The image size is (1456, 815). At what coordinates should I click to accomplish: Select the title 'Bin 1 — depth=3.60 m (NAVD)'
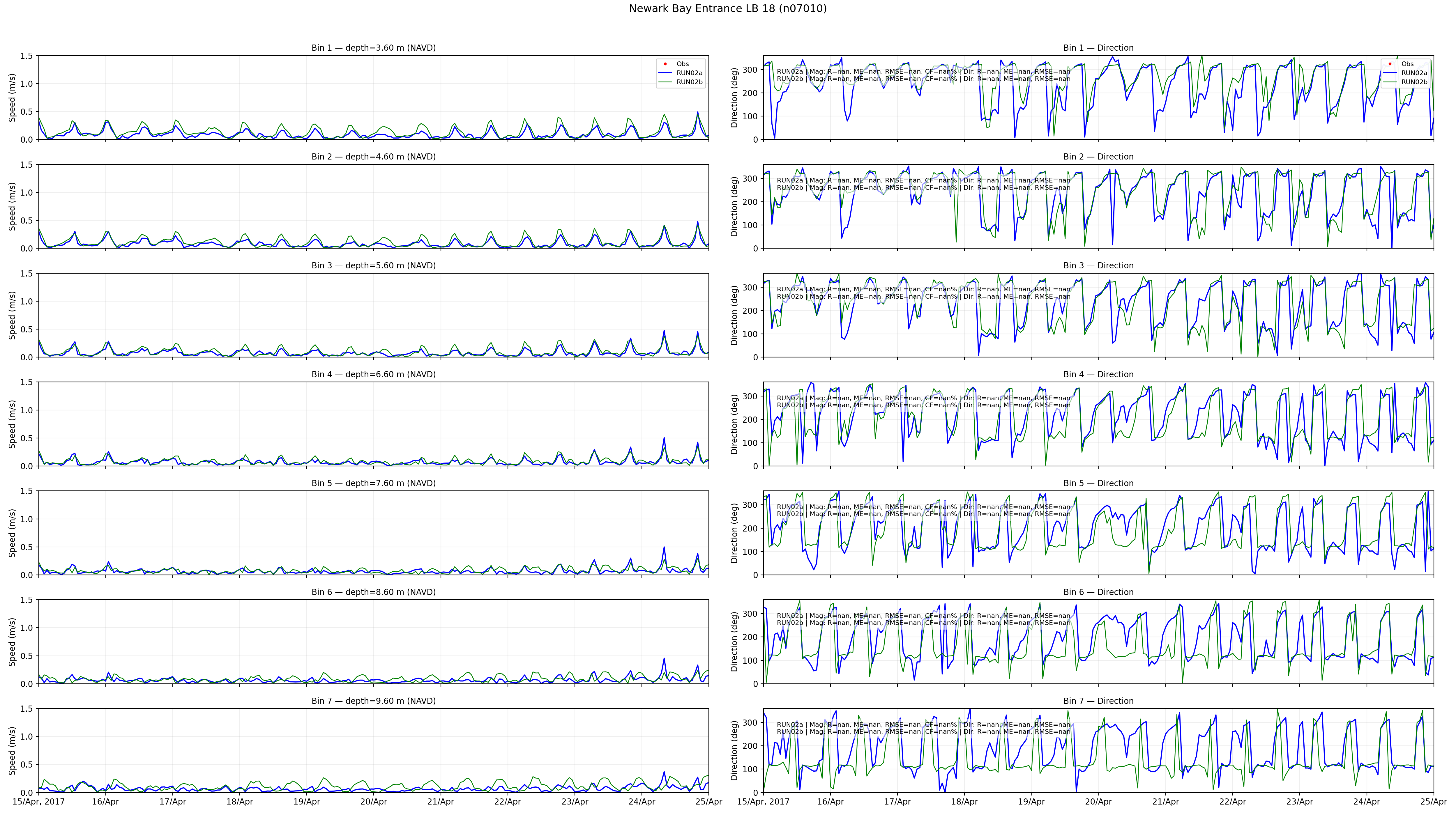[373, 48]
